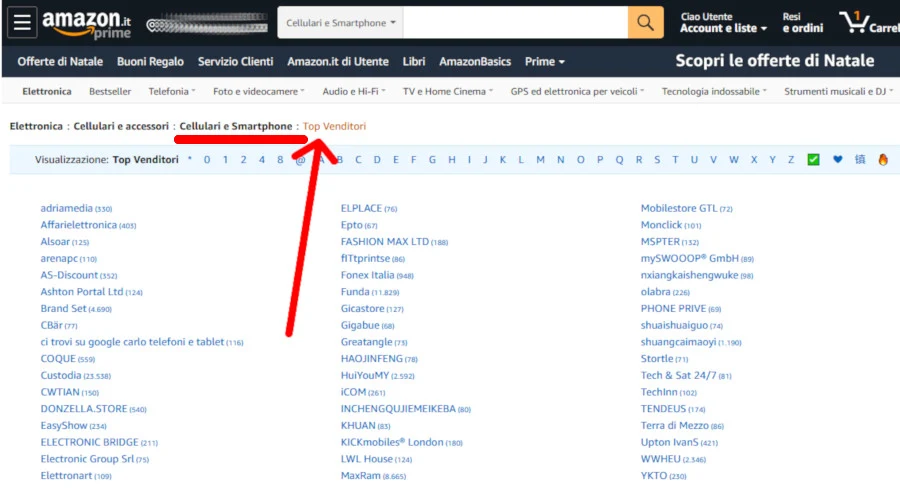Open the Buoni Regalo menu item

[150, 61]
